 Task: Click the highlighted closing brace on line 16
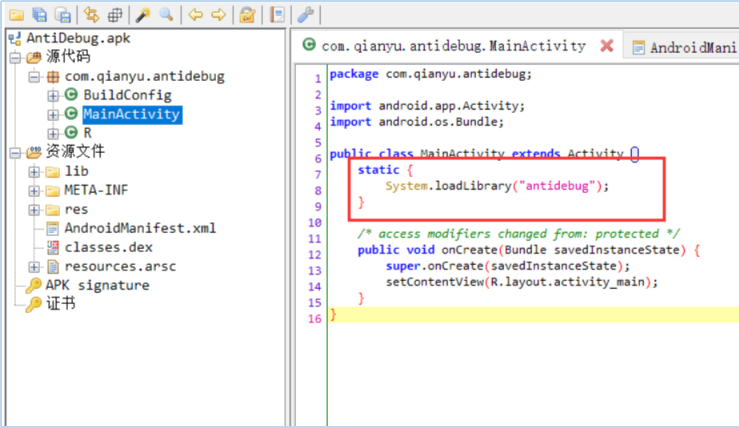click(x=333, y=314)
